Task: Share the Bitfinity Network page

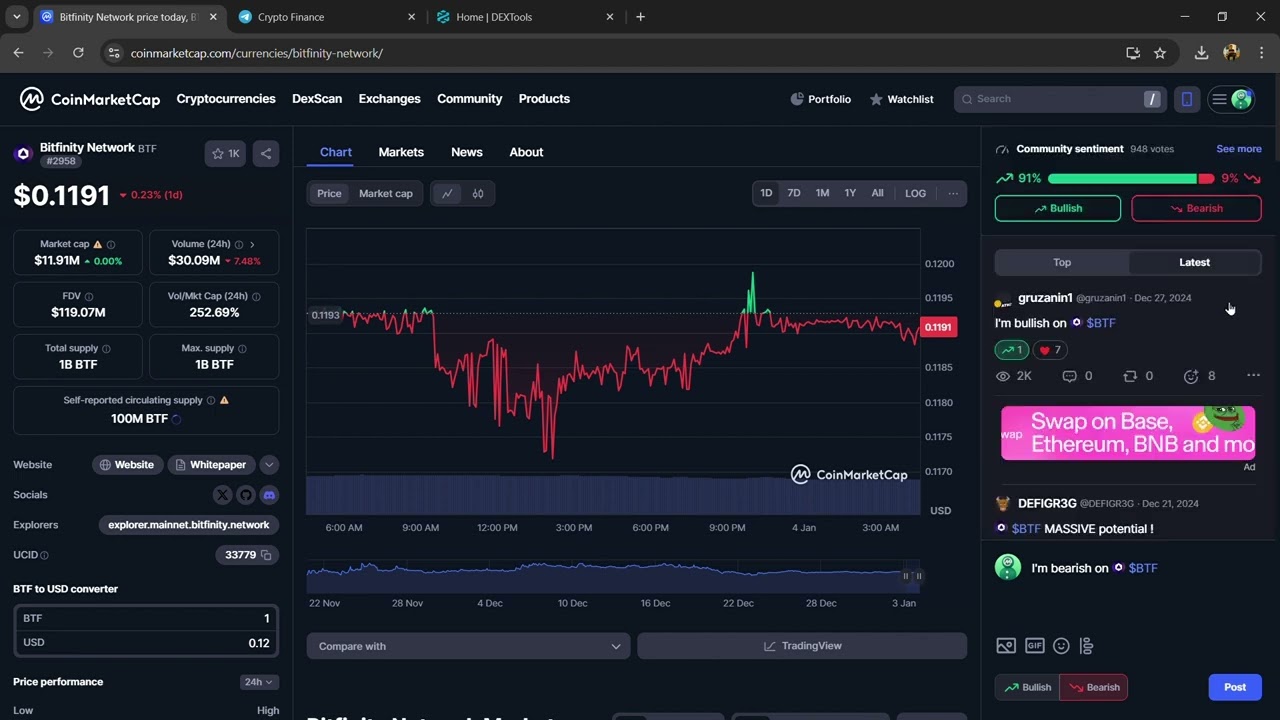Action: pos(266,153)
